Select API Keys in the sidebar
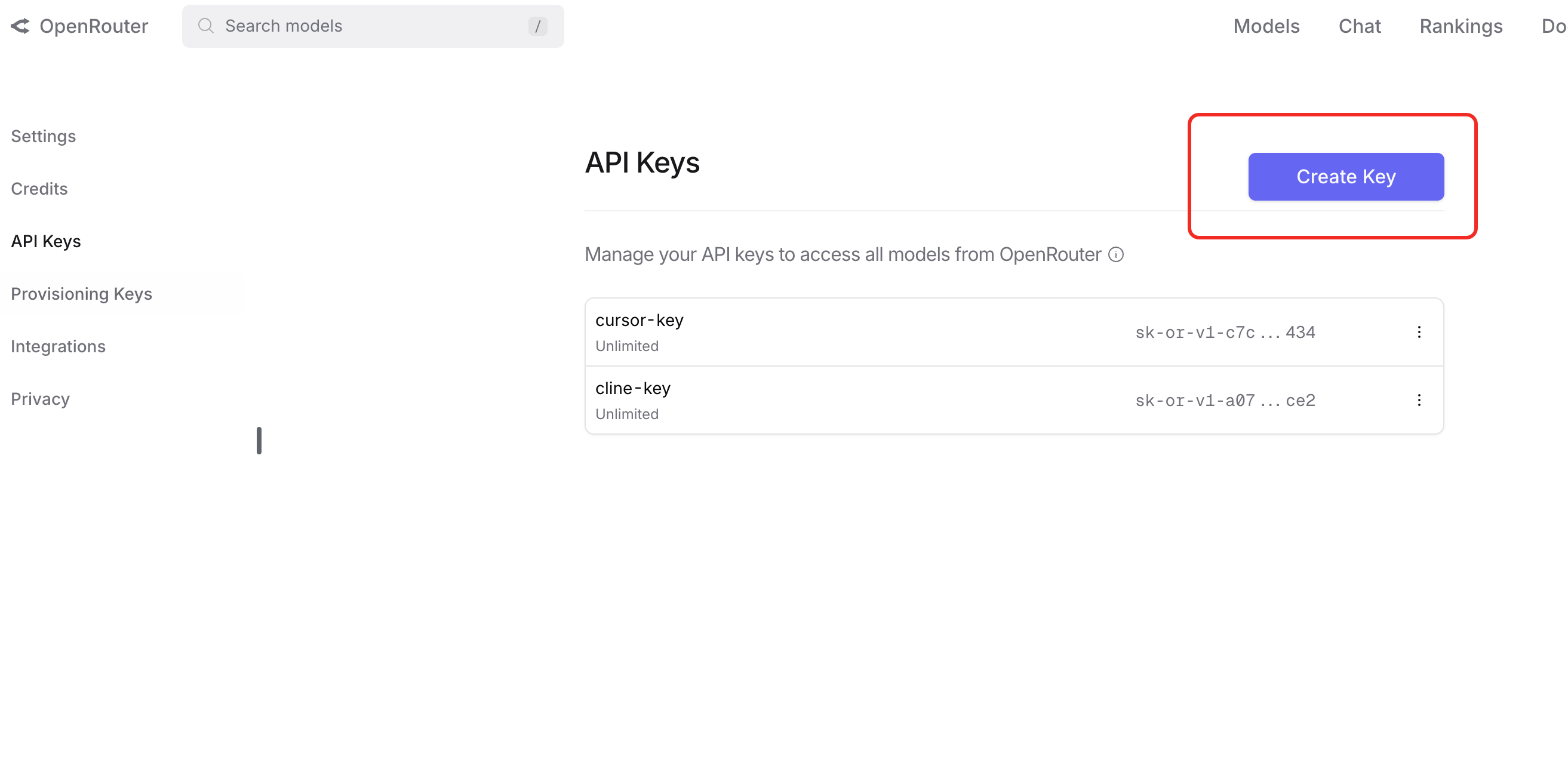Screen dimensions: 1568x775 (45, 241)
